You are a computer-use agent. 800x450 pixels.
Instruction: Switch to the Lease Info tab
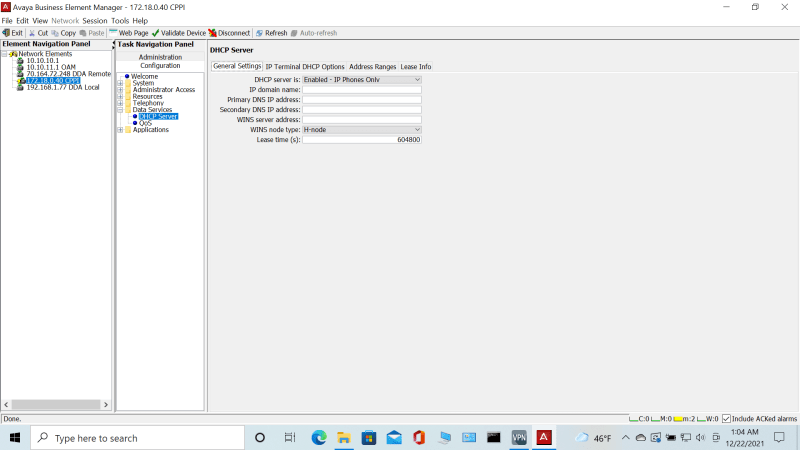[x=416, y=67]
